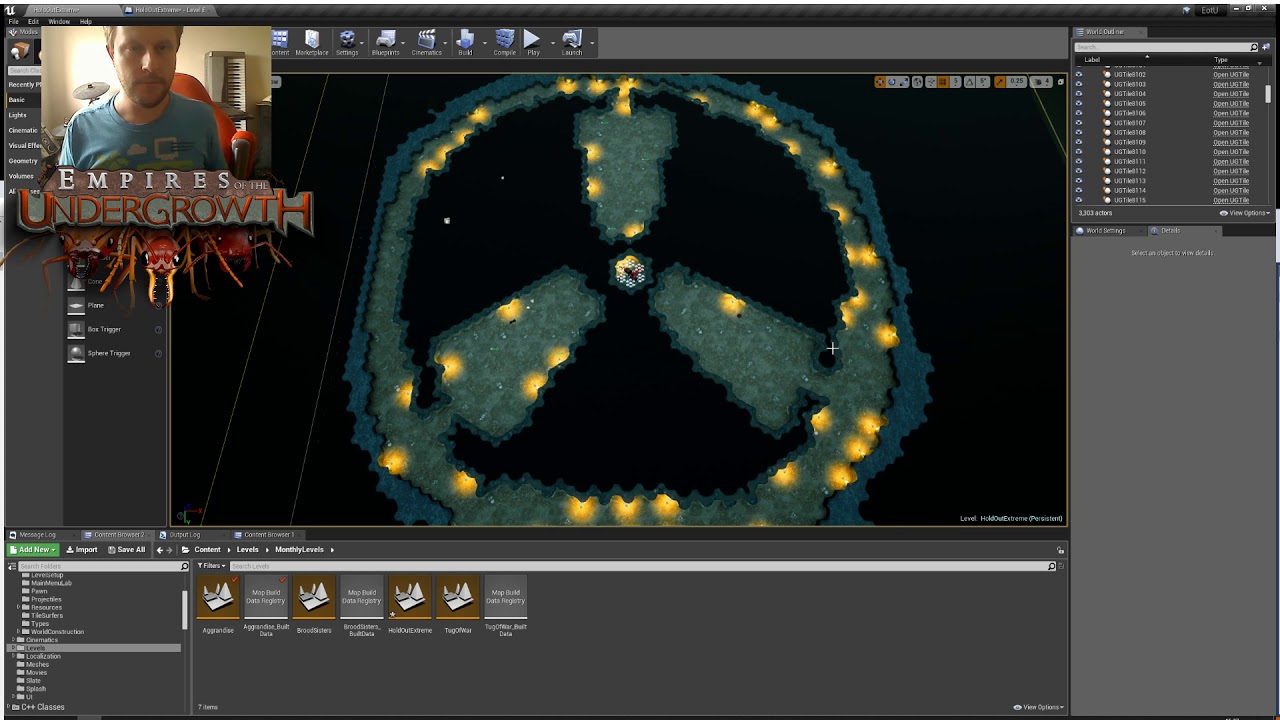Select the HoldOutExtreme level thumbnail
The width and height of the screenshot is (1280, 720).
410,597
